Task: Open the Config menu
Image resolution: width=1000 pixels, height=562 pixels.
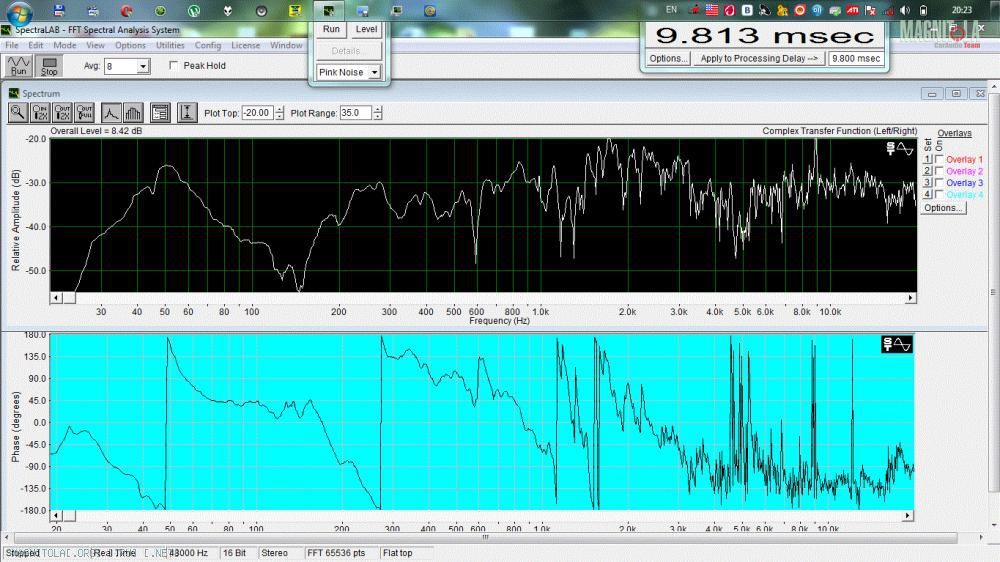Action: [x=208, y=45]
